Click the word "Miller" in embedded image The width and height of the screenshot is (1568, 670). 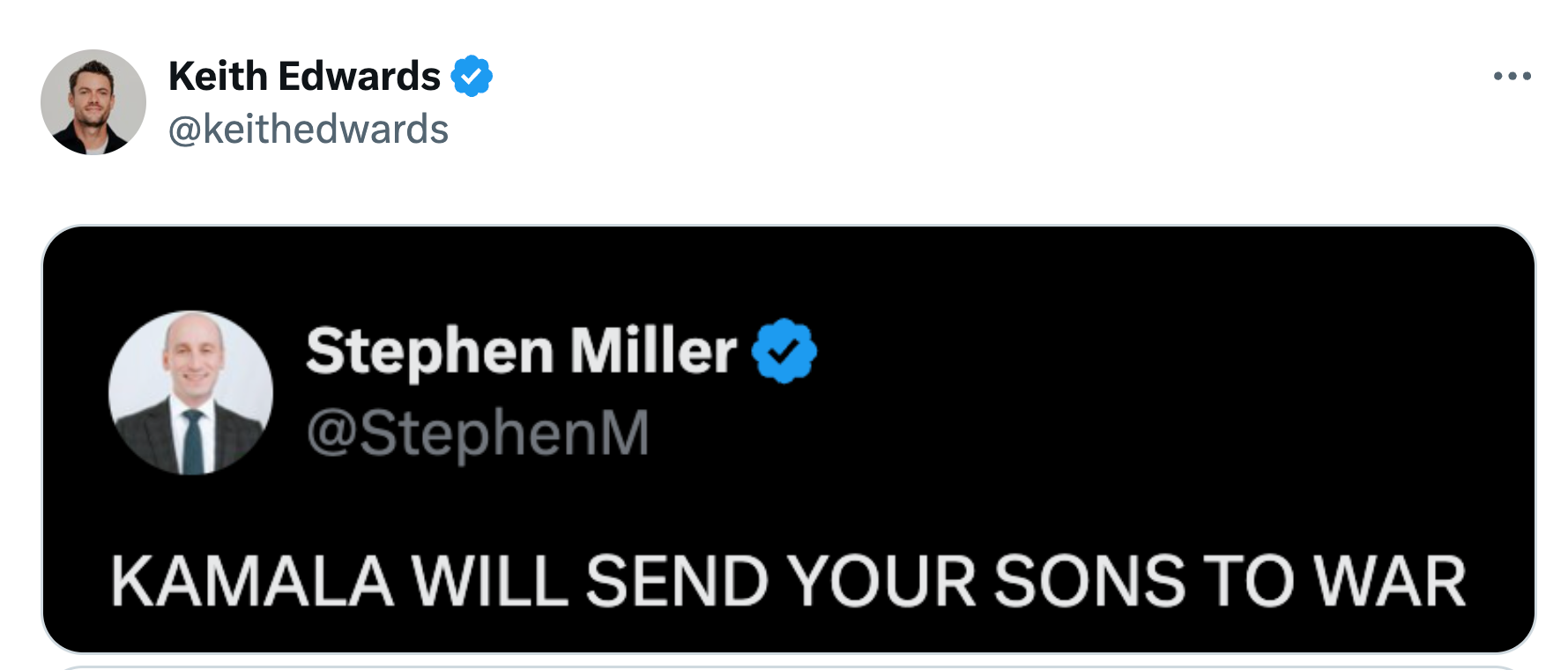pos(652,351)
